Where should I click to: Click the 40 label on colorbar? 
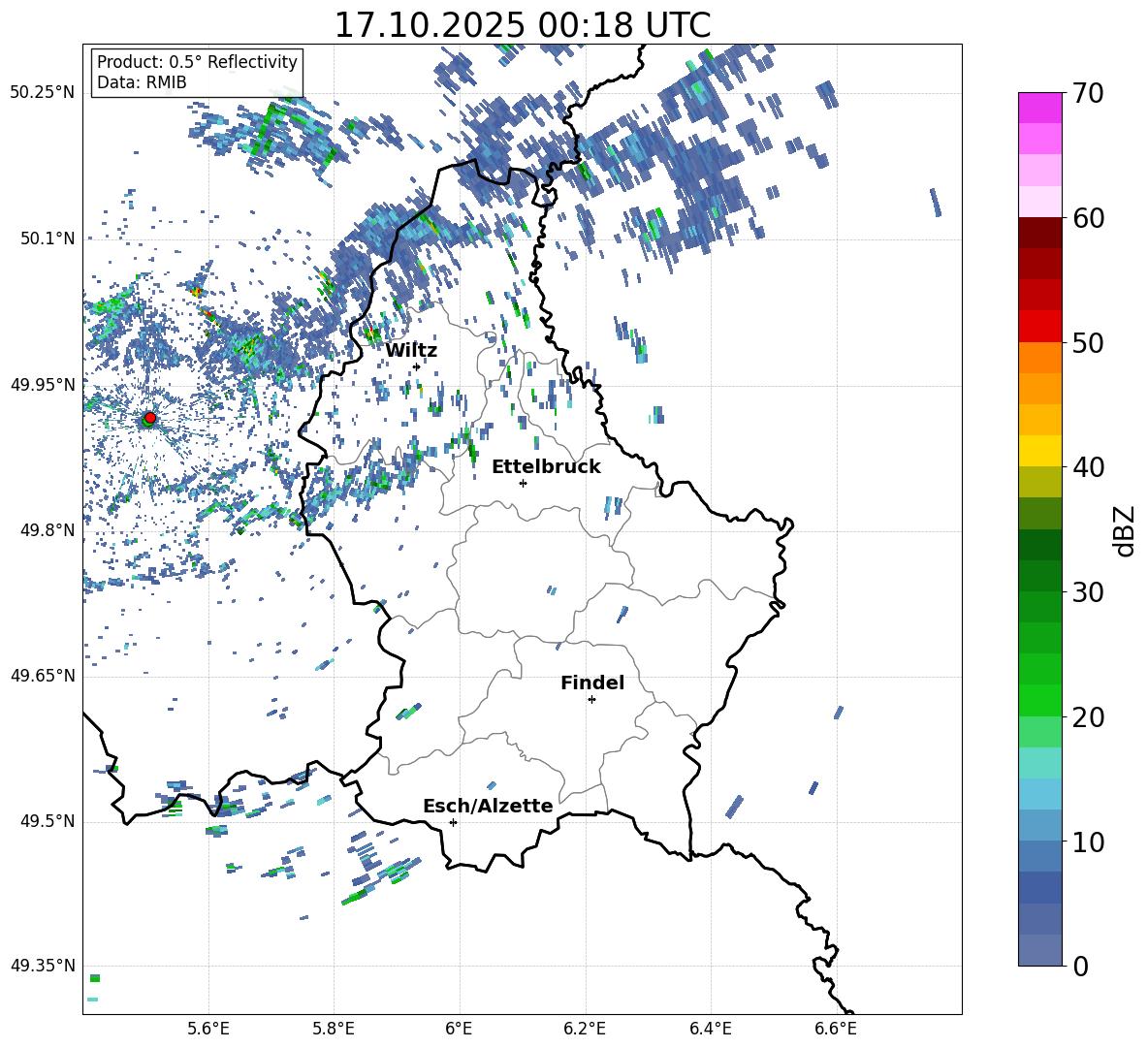(x=1088, y=467)
